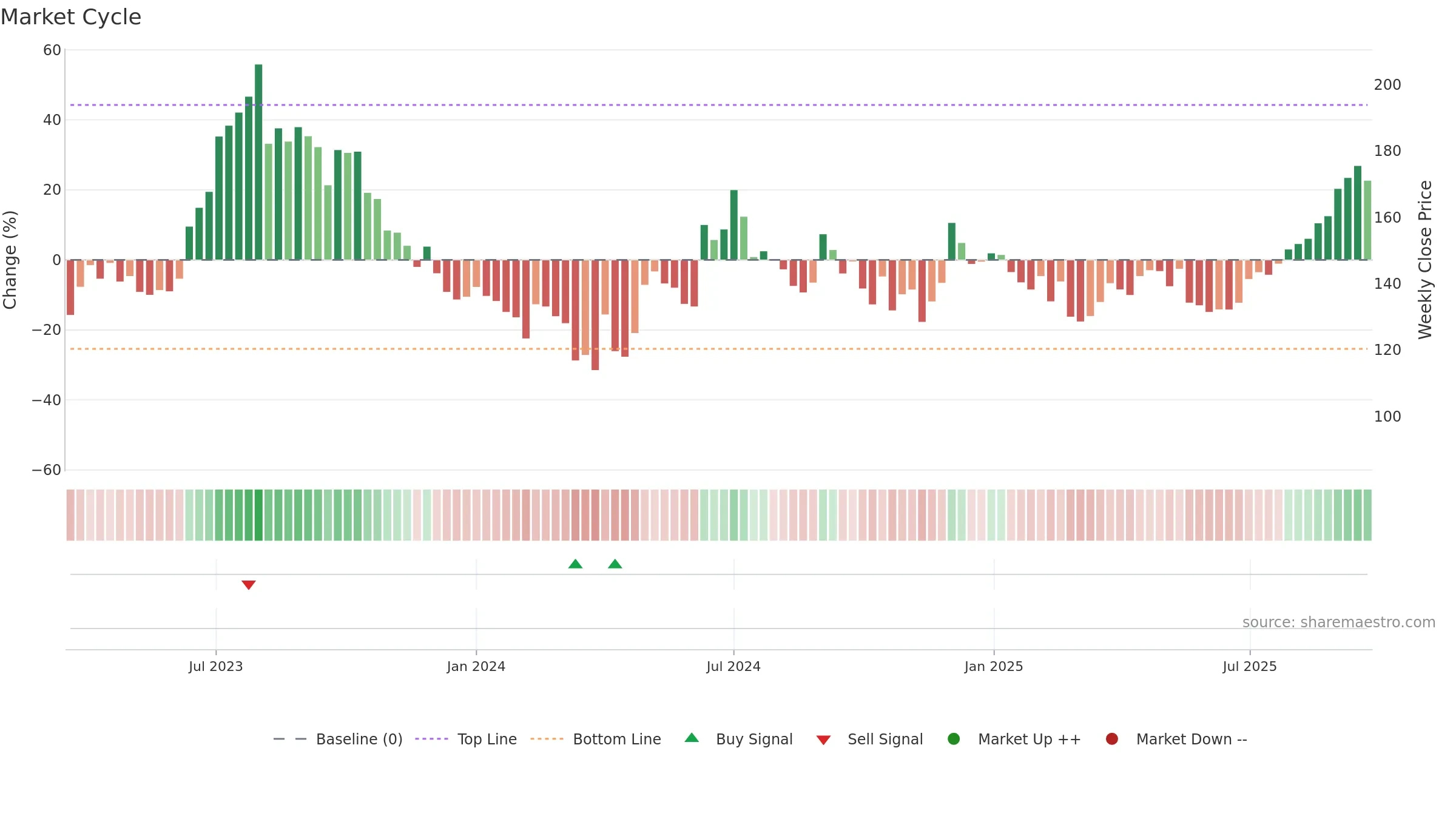Toggle the Bottom Line legend entry

(596, 739)
